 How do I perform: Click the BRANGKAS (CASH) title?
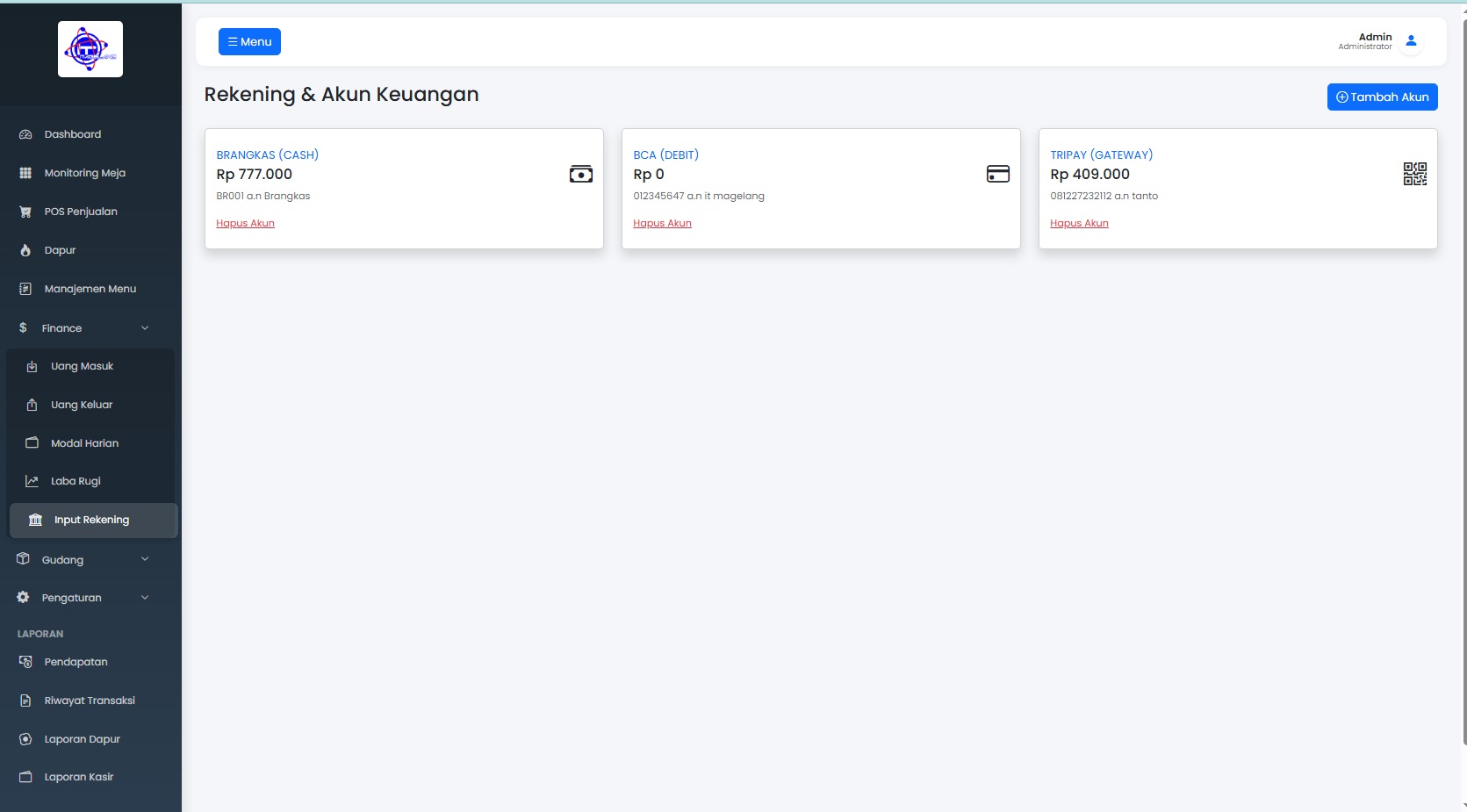pyautogui.click(x=267, y=154)
